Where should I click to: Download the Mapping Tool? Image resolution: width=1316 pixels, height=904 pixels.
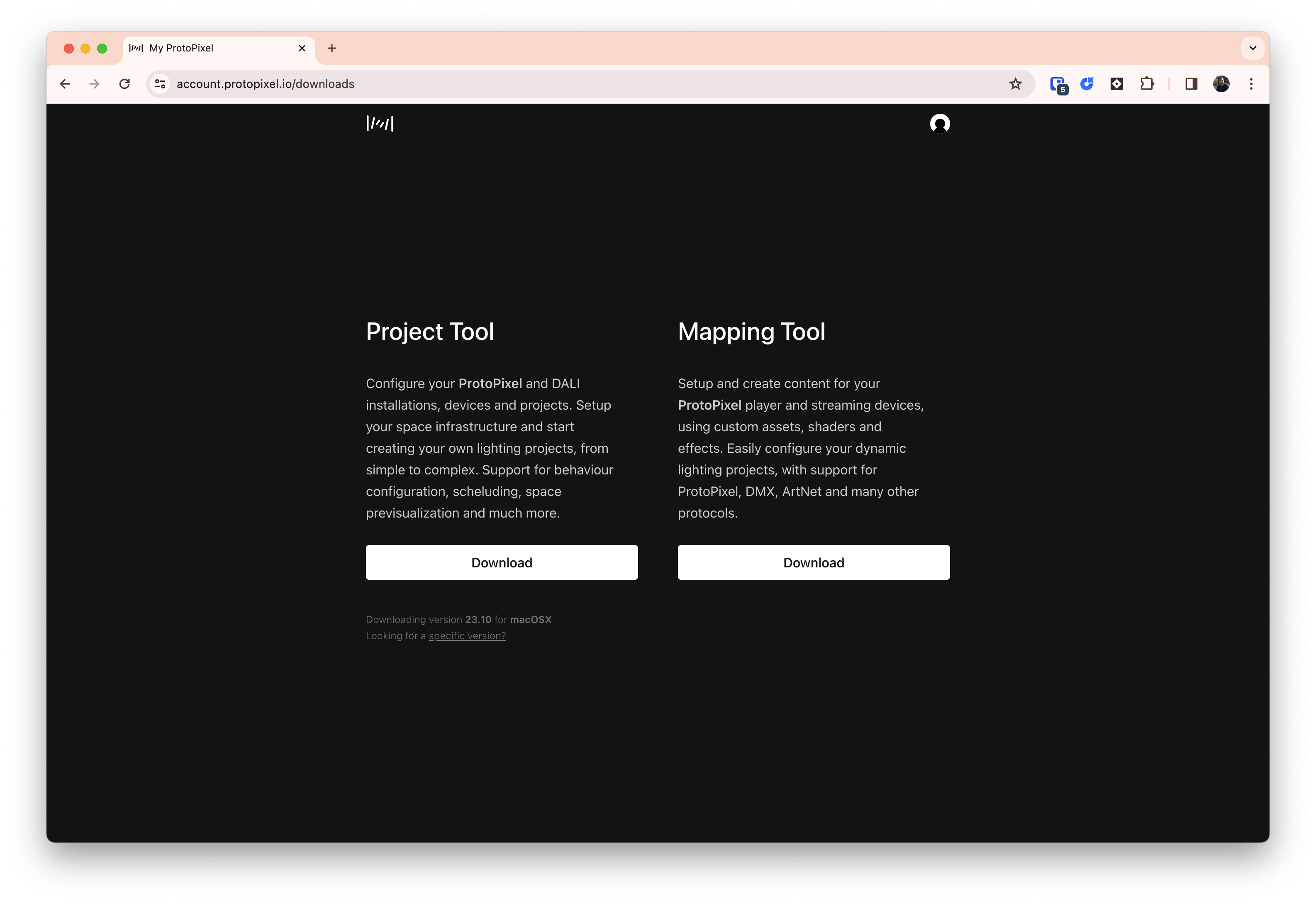coord(813,562)
